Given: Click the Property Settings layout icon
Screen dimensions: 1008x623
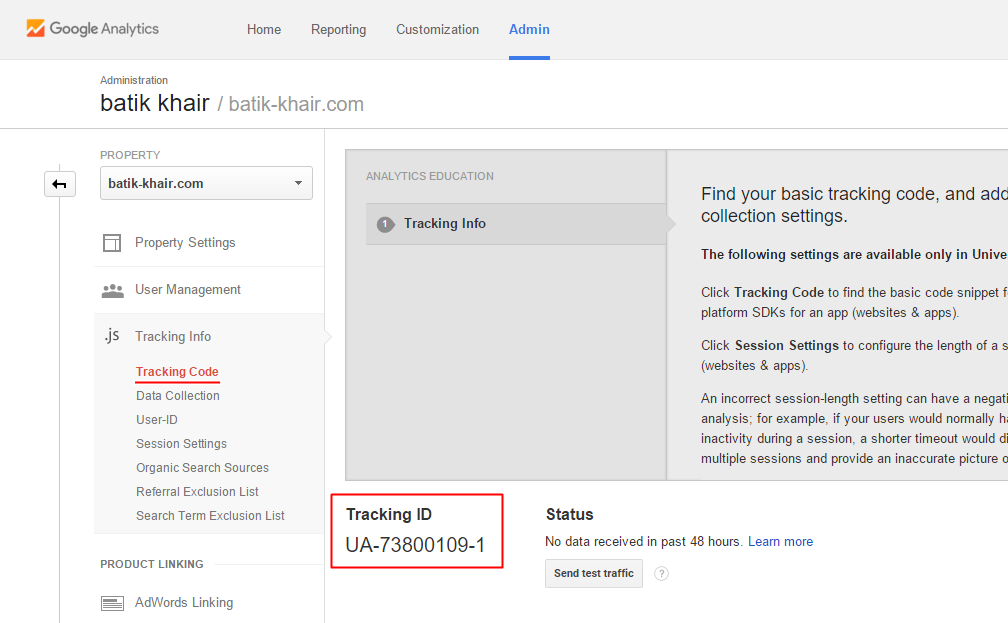Looking at the screenshot, I should [x=112, y=243].
